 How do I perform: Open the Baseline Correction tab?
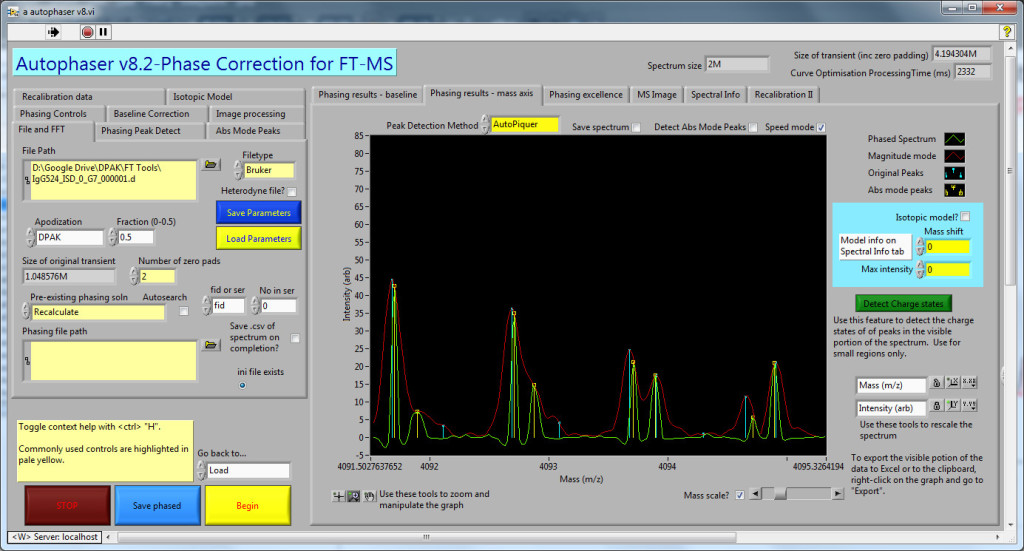coord(156,114)
